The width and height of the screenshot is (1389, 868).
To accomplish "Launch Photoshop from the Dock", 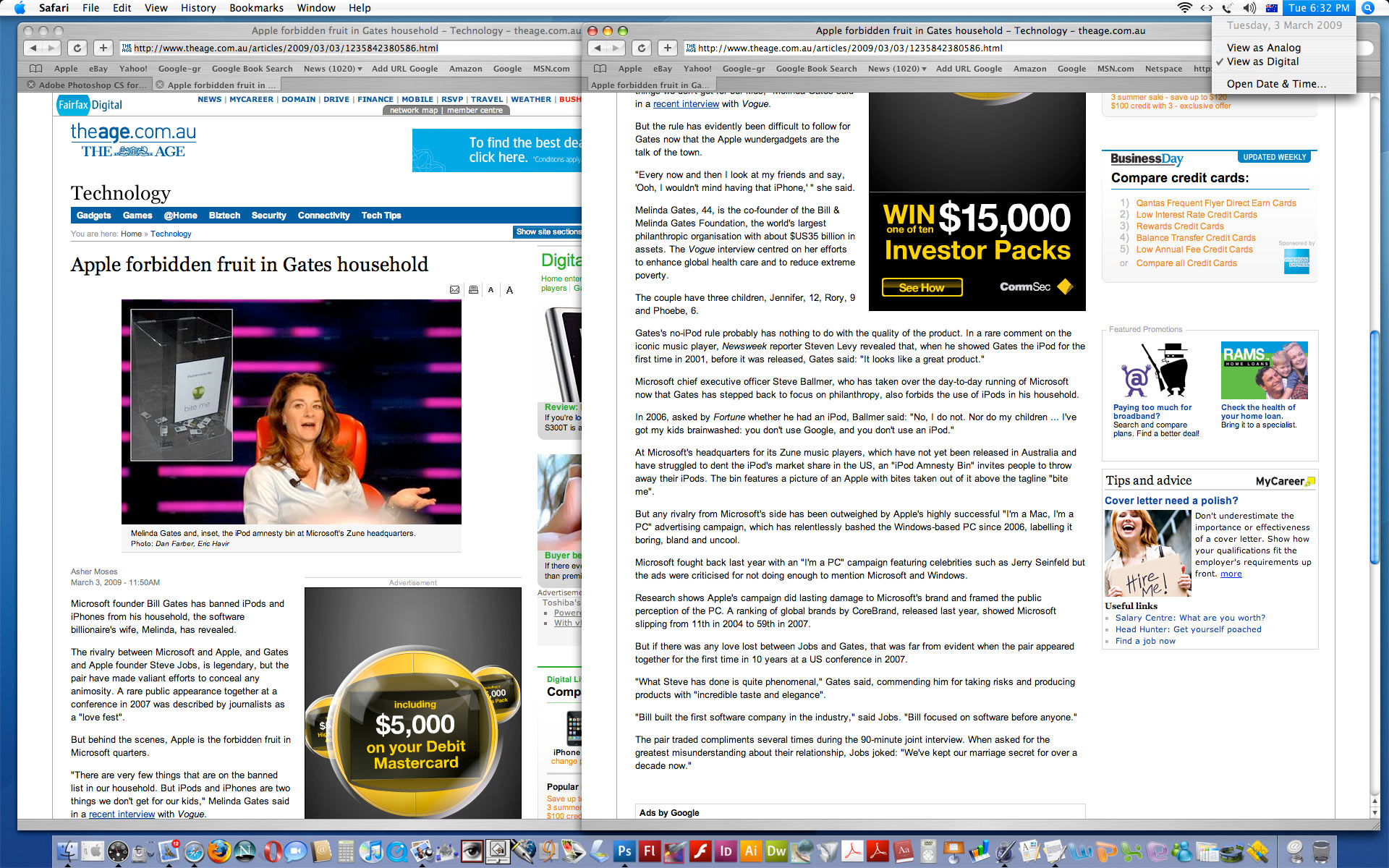I will tap(624, 851).
